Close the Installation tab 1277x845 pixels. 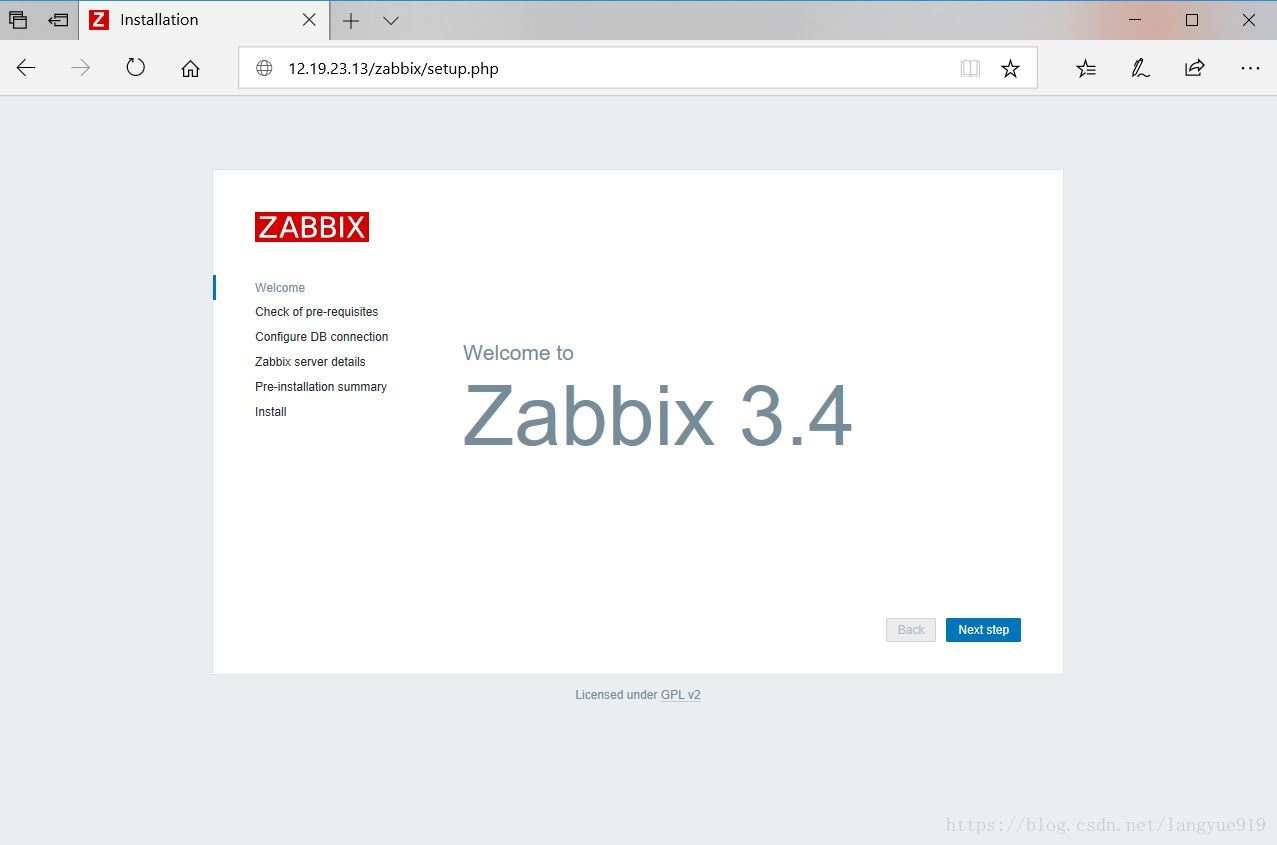click(309, 20)
